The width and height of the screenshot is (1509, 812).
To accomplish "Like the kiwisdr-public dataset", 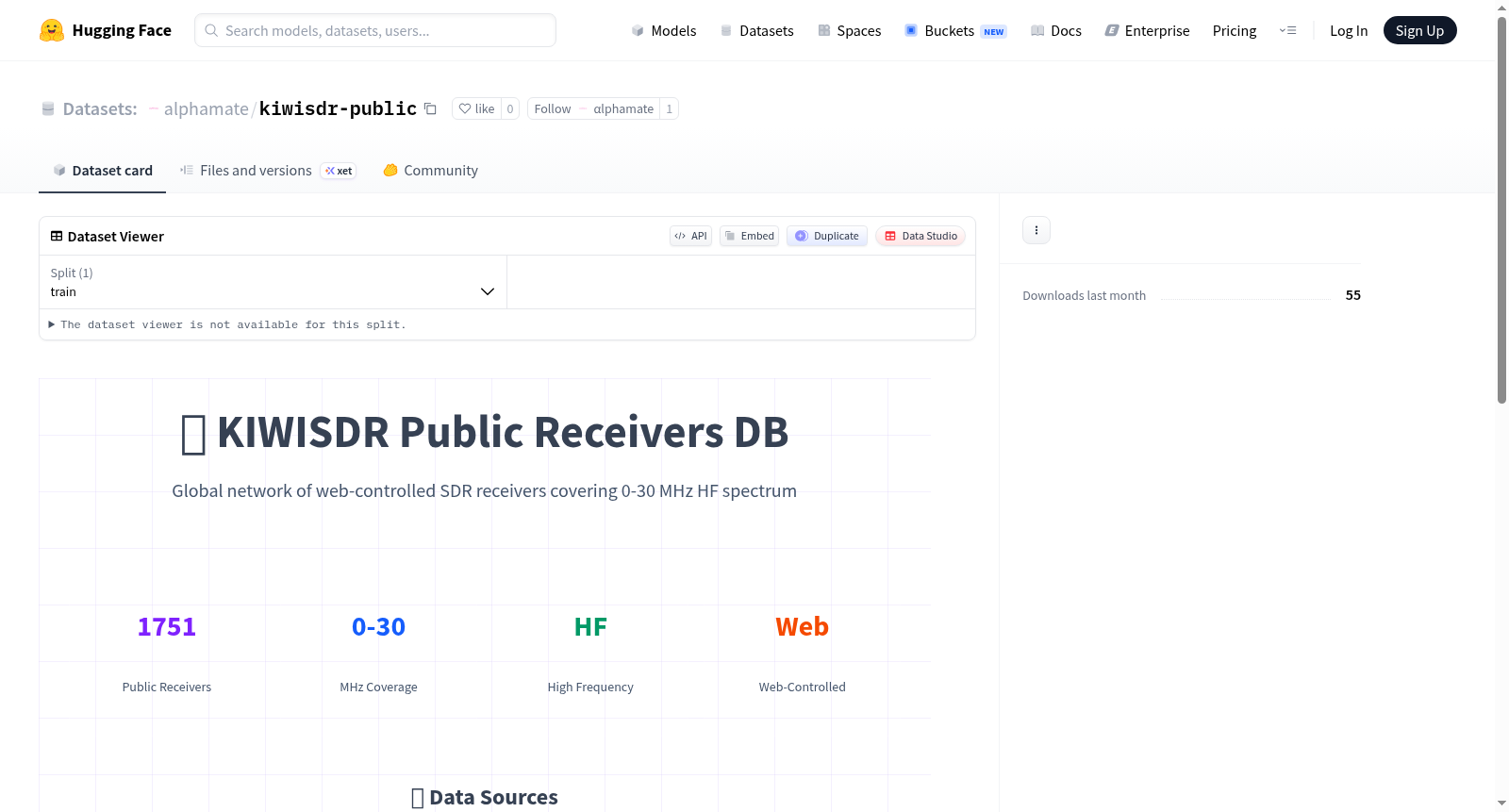I will (x=476, y=108).
